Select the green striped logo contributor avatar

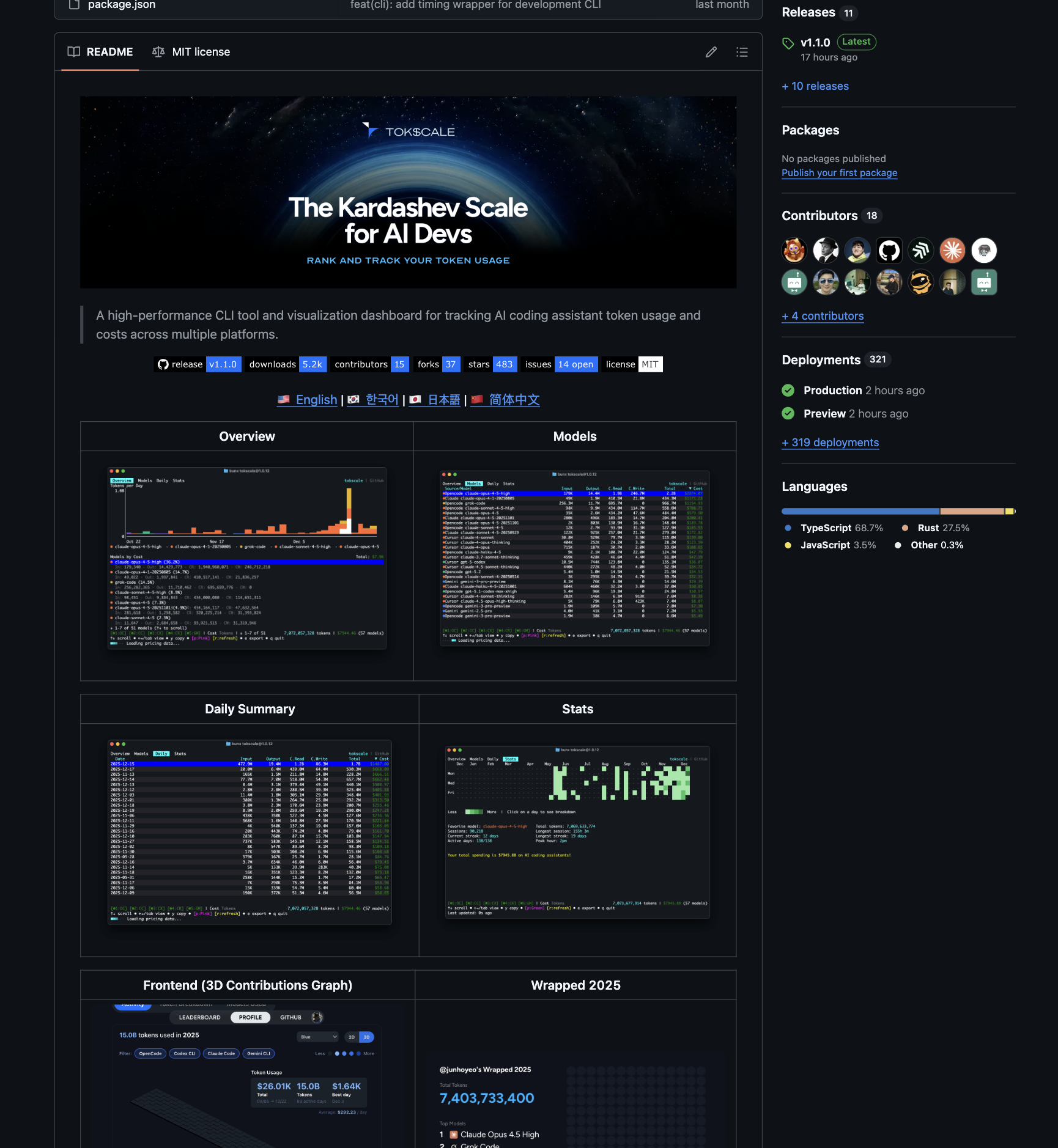[920, 250]
